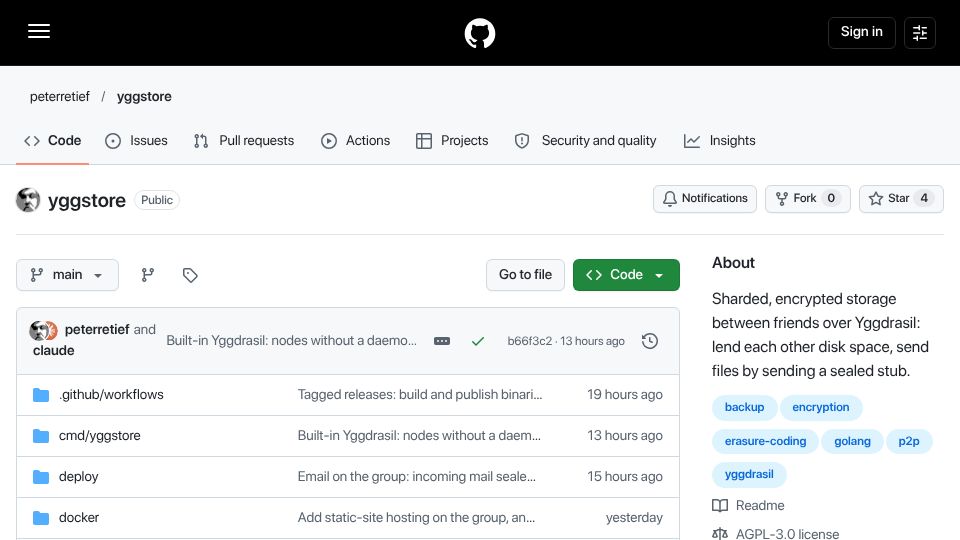Viewport: 960px width, 540px height.
Task: Click the fork count 0
Action: click(831, 198)
